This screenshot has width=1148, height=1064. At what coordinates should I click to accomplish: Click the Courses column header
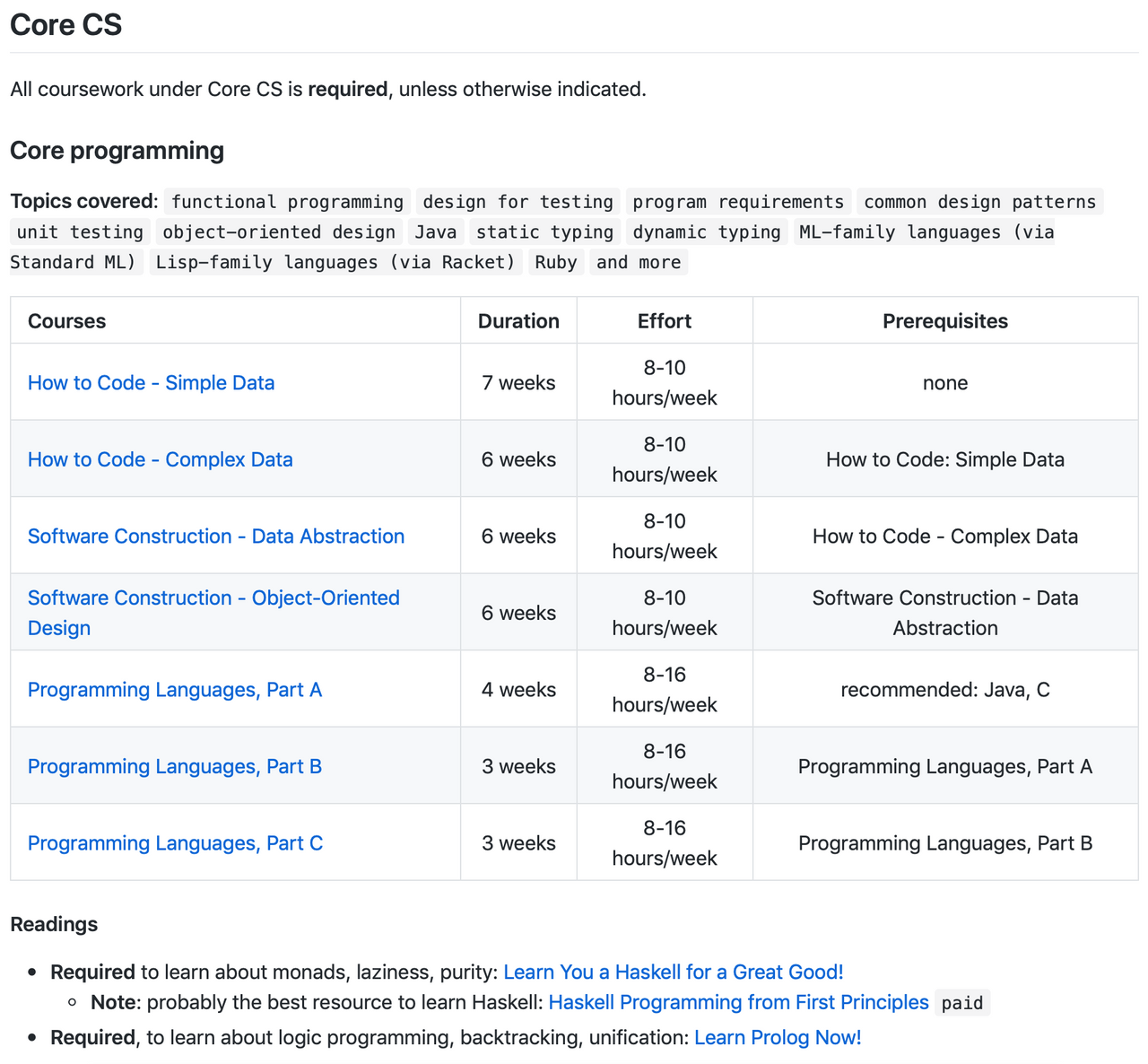pos(67,321)
